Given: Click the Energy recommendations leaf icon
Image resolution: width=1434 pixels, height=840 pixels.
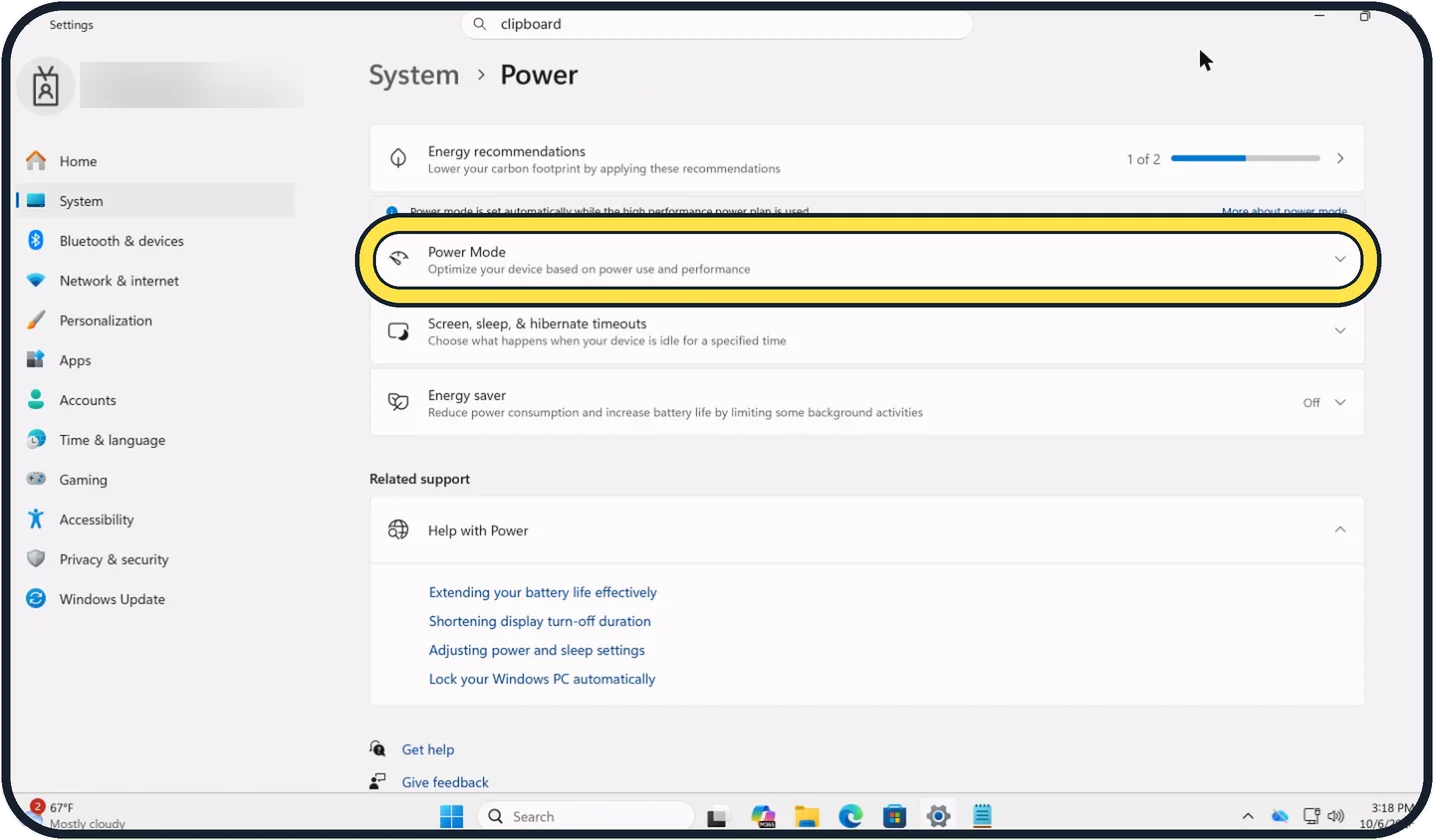Looking at the screenshot, I should (x=398, y=159).
